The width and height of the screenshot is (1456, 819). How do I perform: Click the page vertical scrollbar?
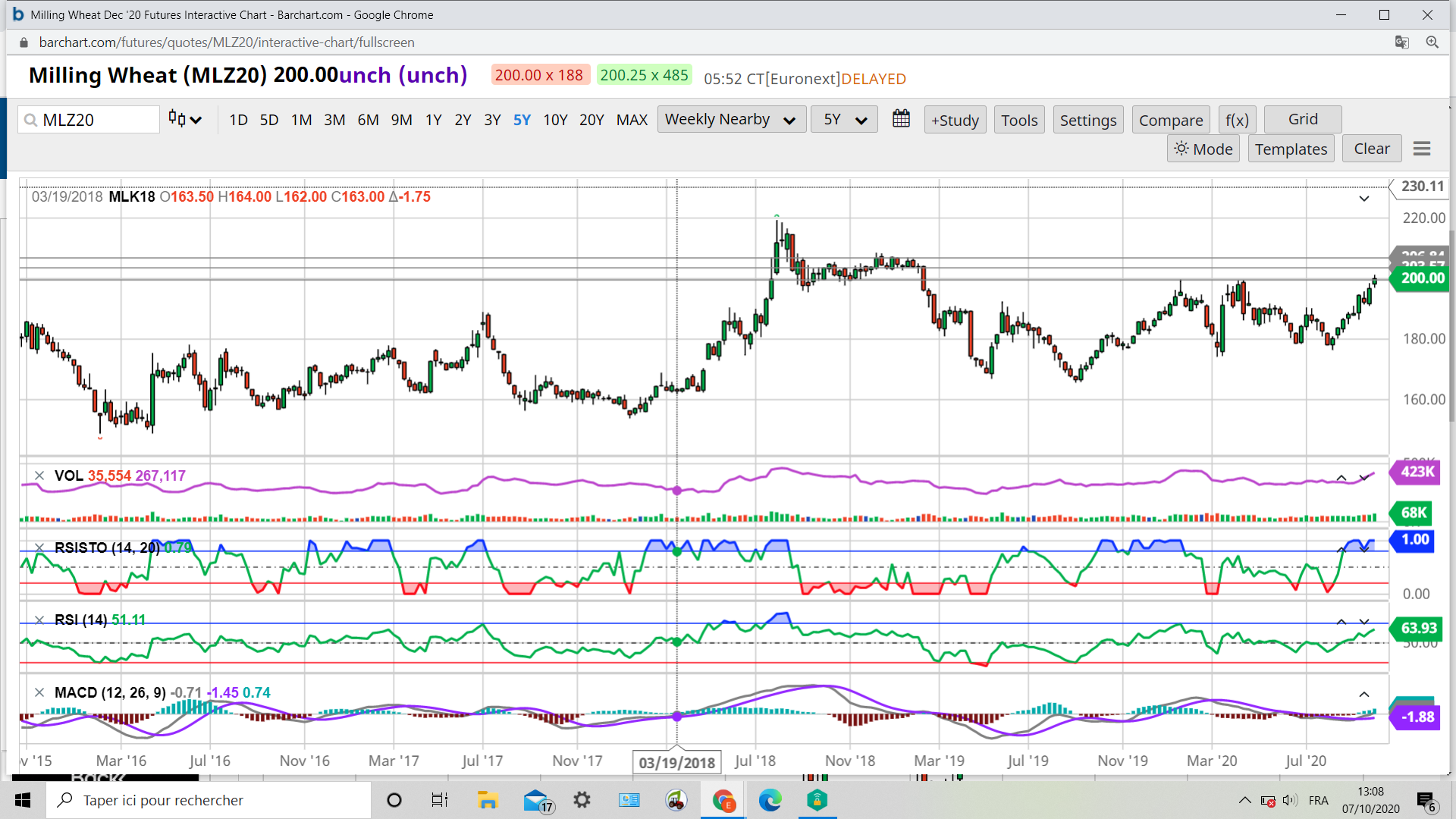[x=1451, y=326]
